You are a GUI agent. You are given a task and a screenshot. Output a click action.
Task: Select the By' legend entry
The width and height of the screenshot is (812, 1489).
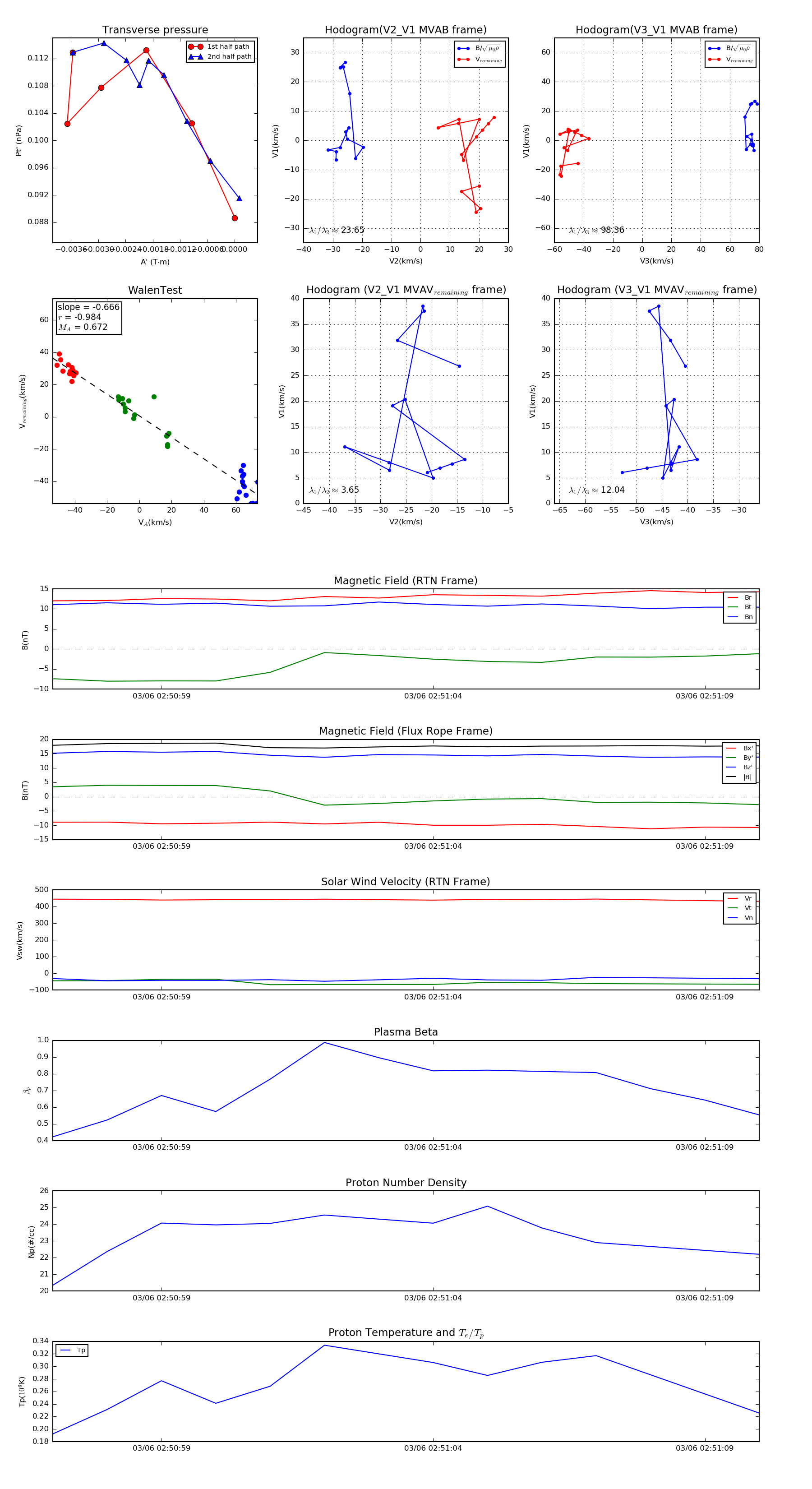point(740,758)
